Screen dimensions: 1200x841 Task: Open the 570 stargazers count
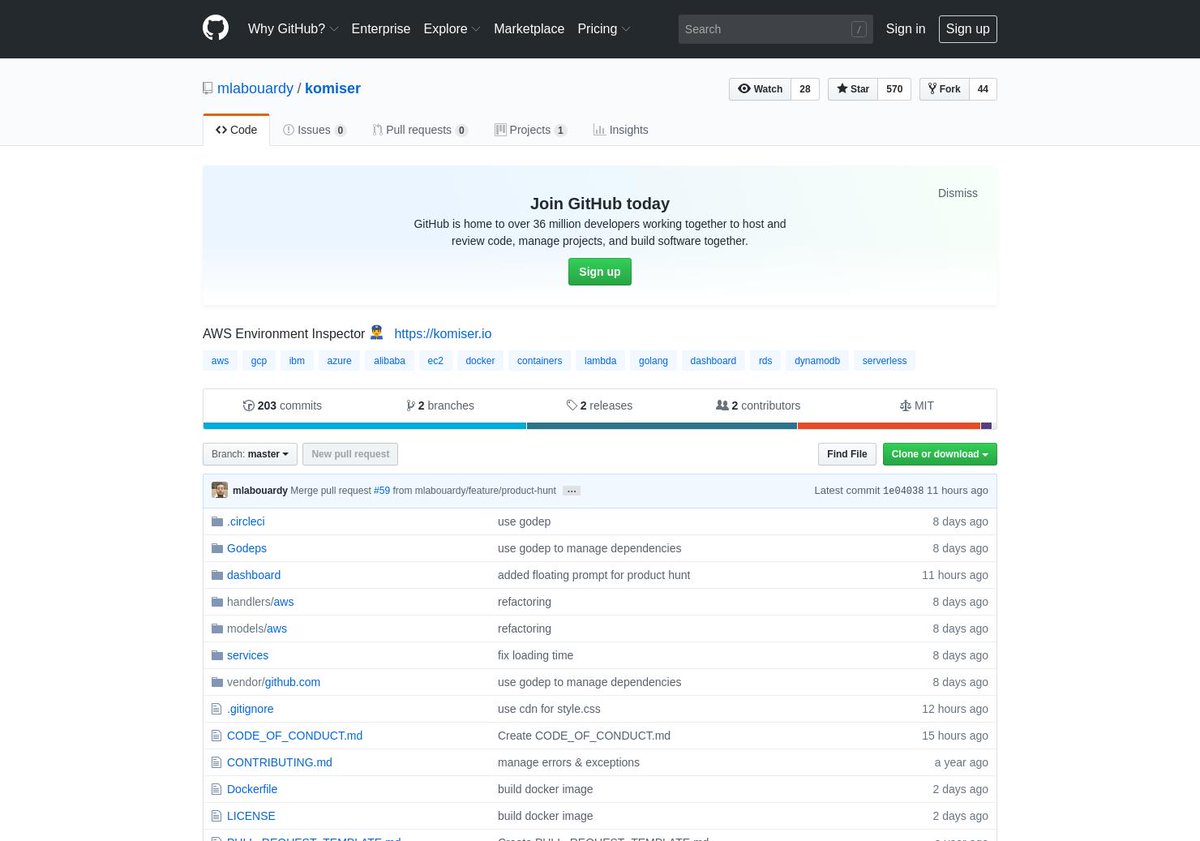pos(894,89)
